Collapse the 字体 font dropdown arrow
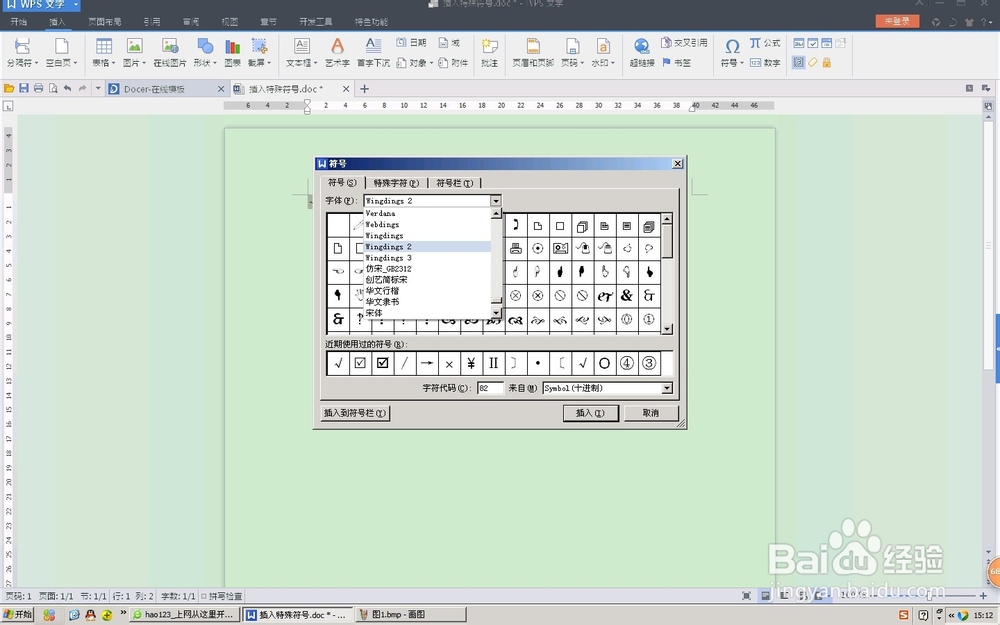 (496, 200)
